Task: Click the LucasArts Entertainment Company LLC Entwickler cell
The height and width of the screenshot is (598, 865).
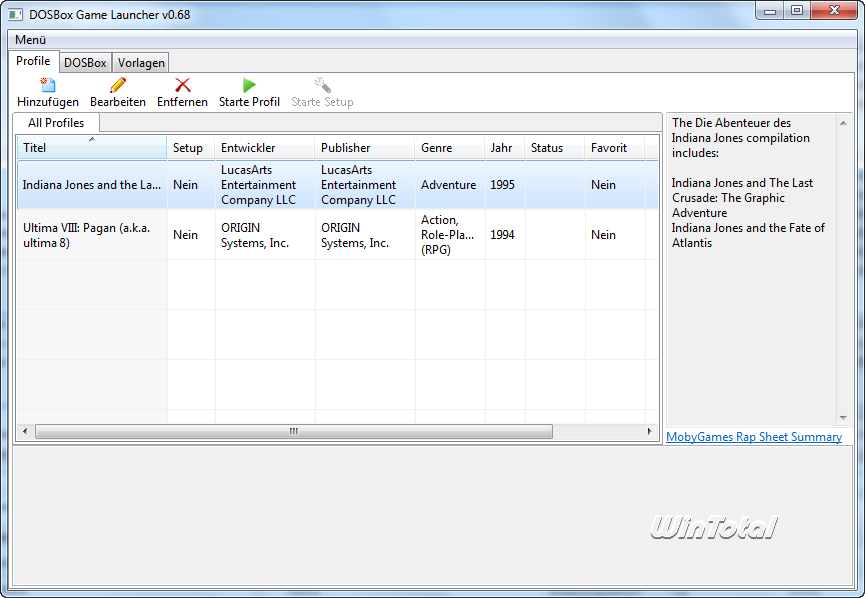Action: click(265, 185)
